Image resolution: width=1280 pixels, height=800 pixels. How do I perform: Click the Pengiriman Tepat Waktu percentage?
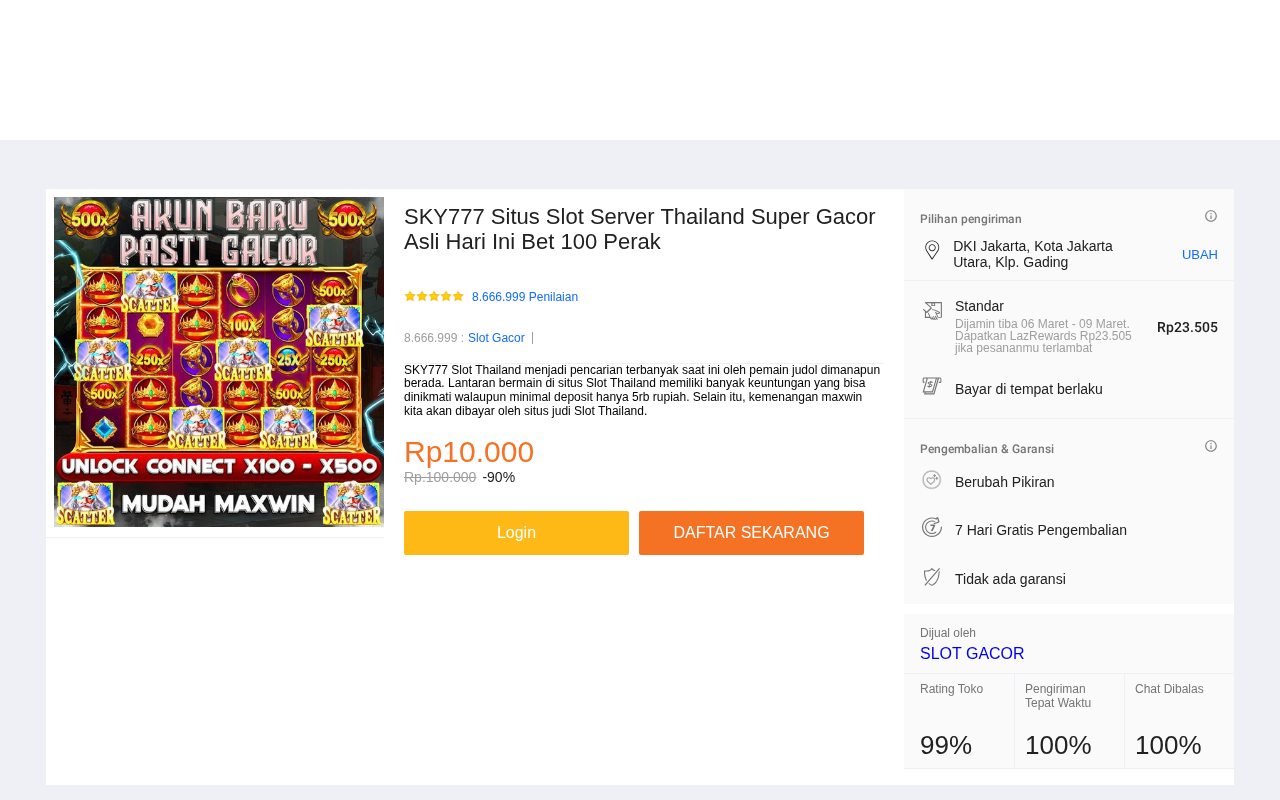[1058, 745]
